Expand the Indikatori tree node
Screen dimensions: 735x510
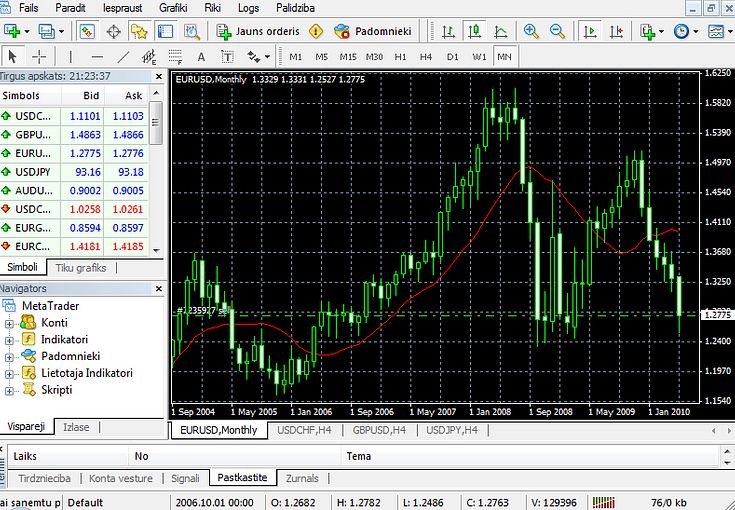pyautogui.click(x=10, y=340)
